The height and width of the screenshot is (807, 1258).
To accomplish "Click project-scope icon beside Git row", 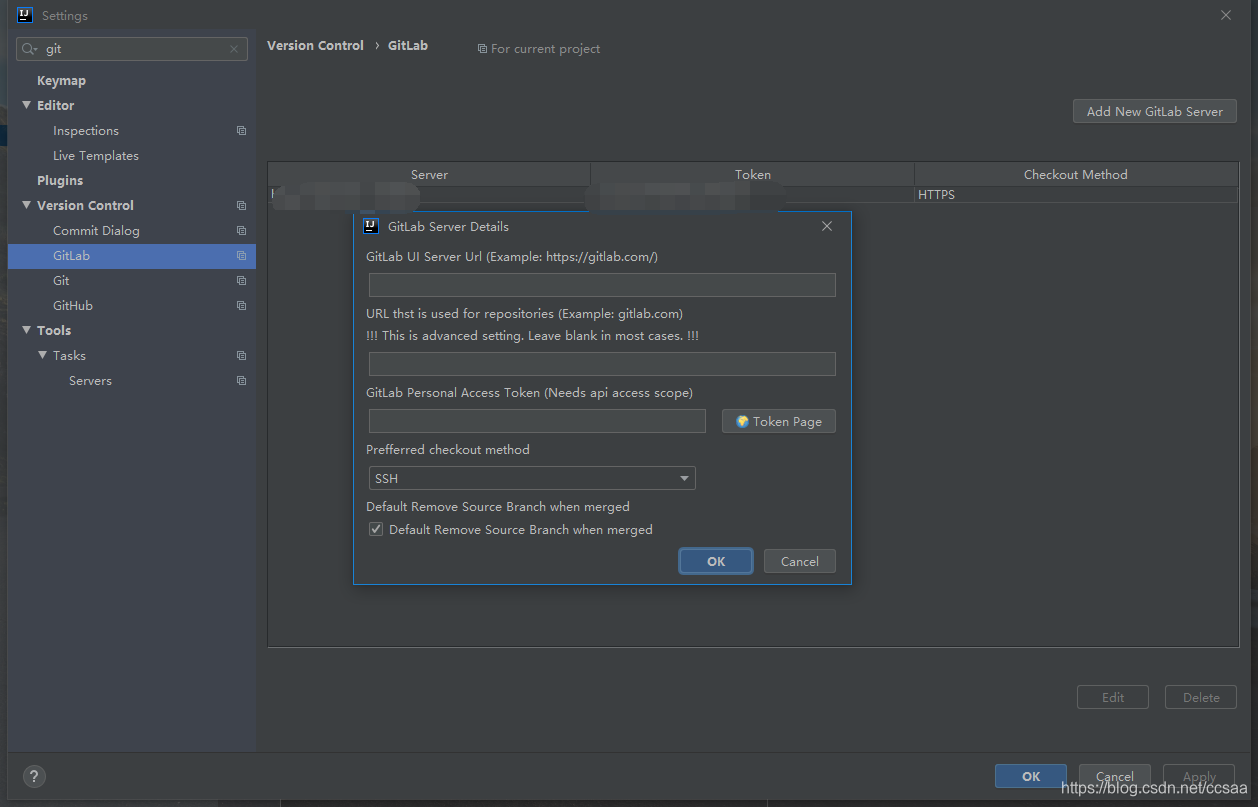I will pos(241,281).
